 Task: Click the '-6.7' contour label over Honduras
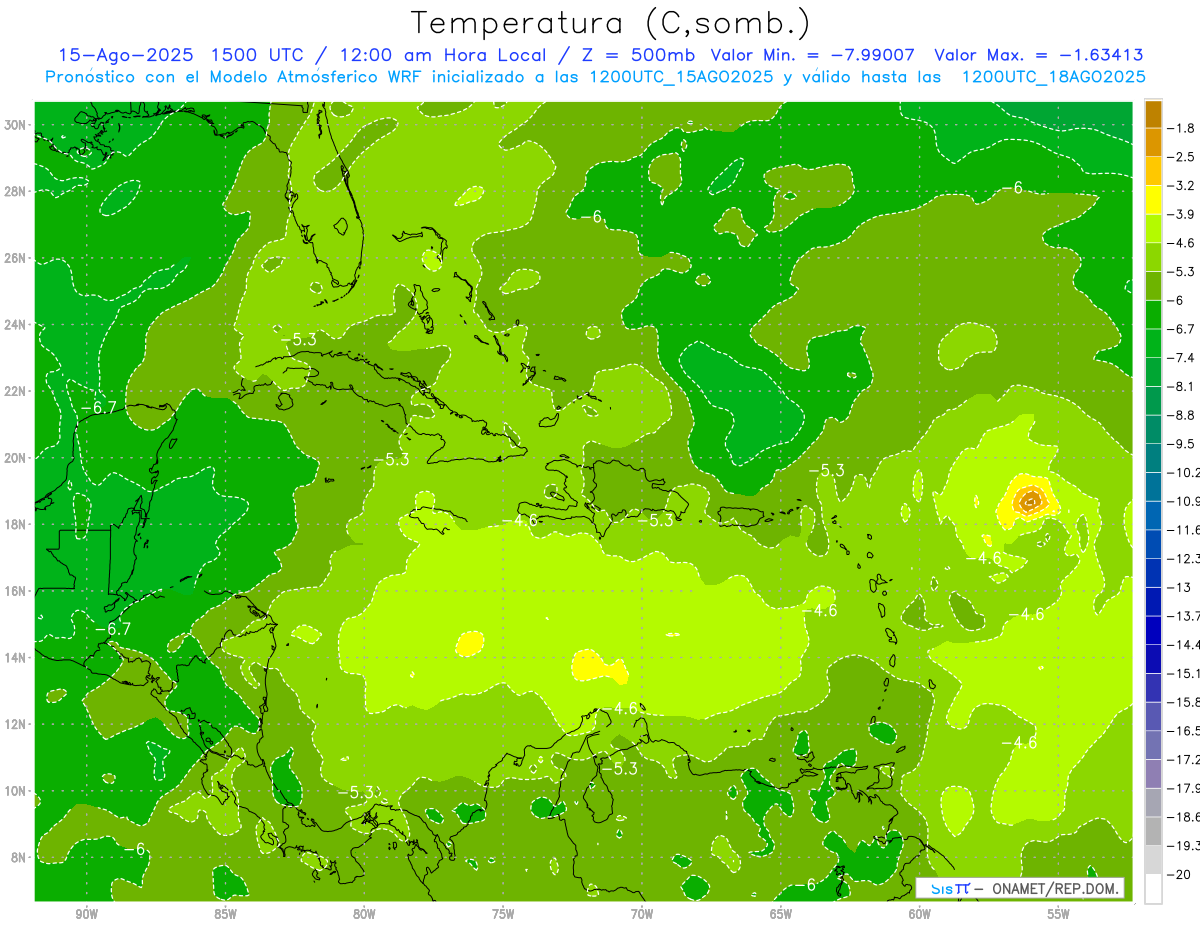click(x=112, y=628)
